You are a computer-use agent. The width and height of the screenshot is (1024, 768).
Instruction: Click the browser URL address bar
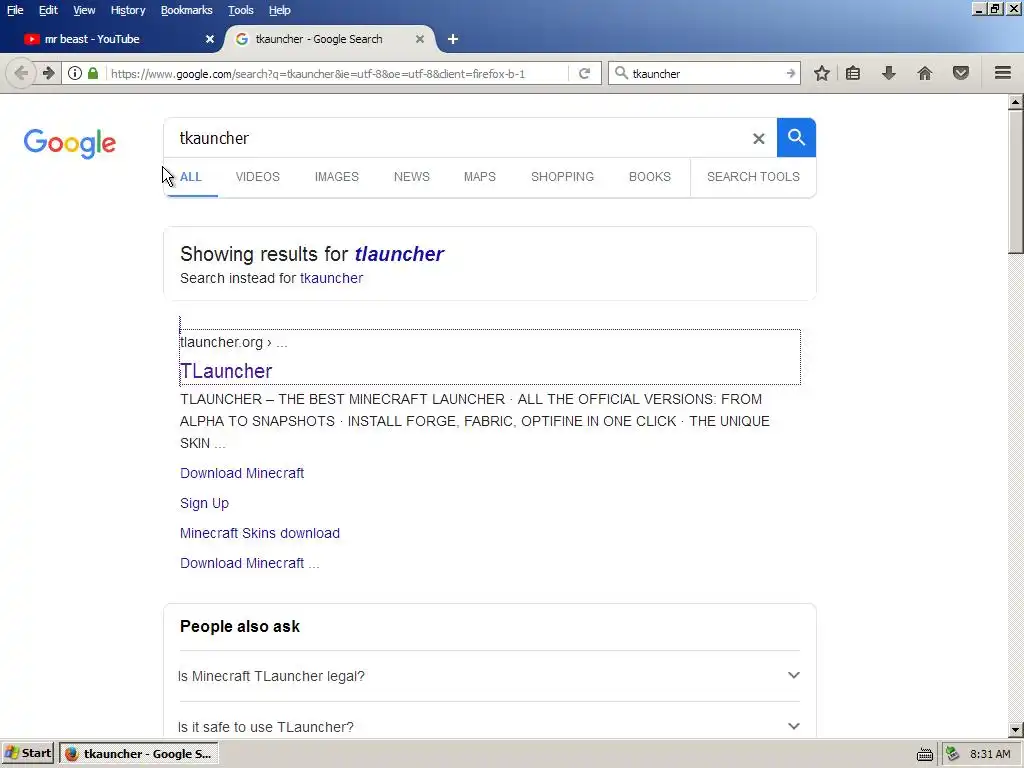pos(336,73)
